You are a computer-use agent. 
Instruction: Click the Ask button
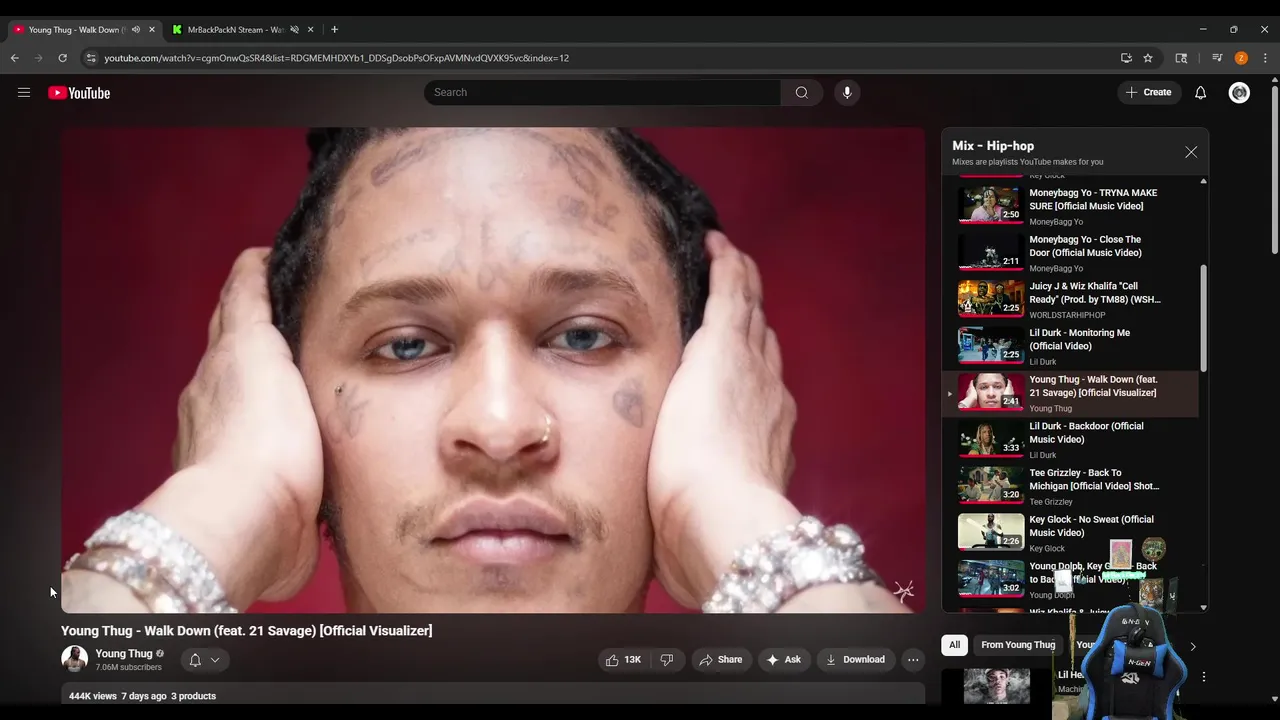[x=784, y=660]
